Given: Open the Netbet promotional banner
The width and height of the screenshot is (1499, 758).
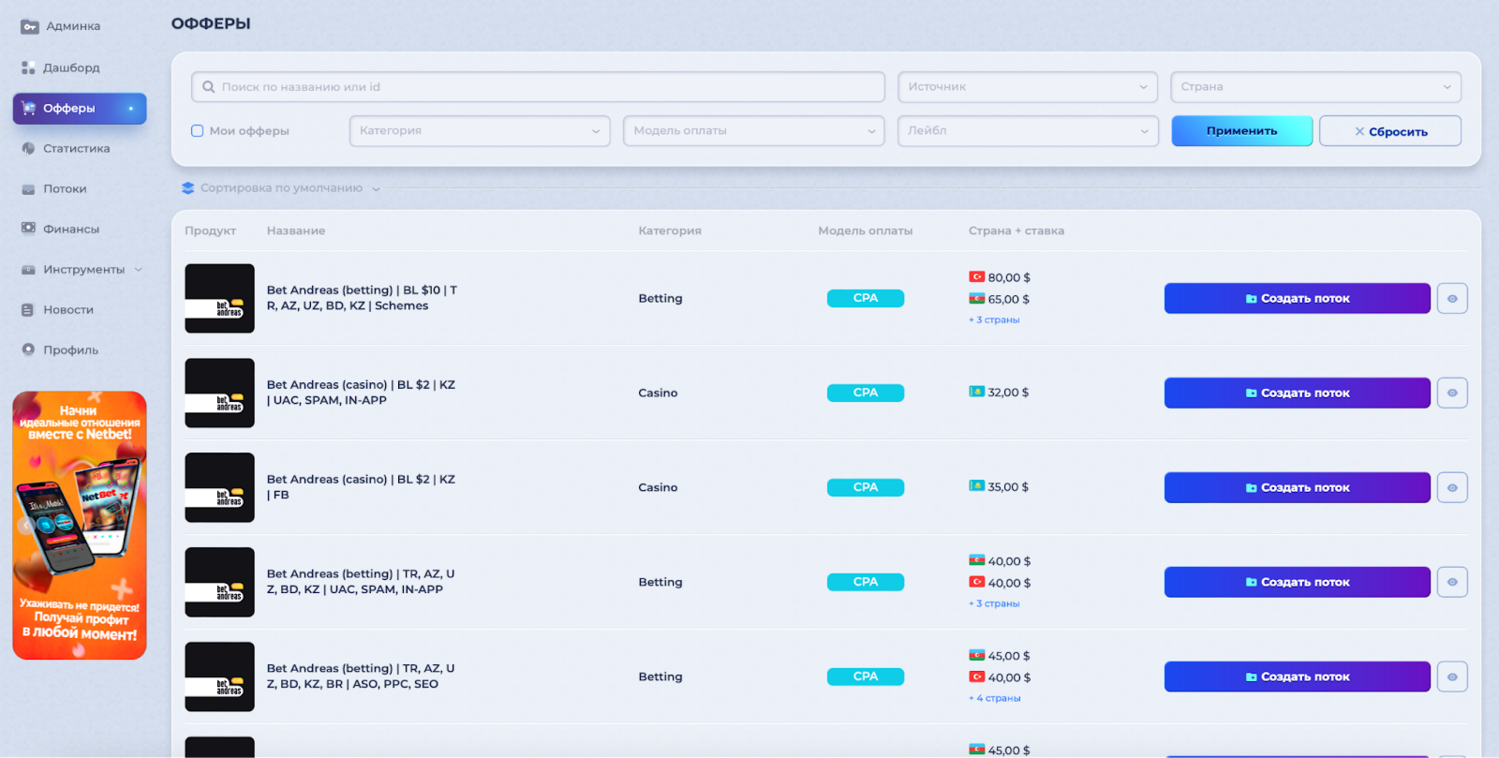Looking at the screenshot, I should tap(80, 525).
